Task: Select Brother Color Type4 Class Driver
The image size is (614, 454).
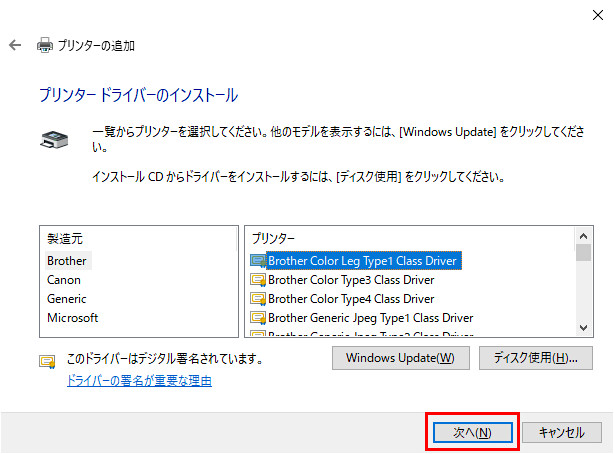Action: [x=351, y=299]
